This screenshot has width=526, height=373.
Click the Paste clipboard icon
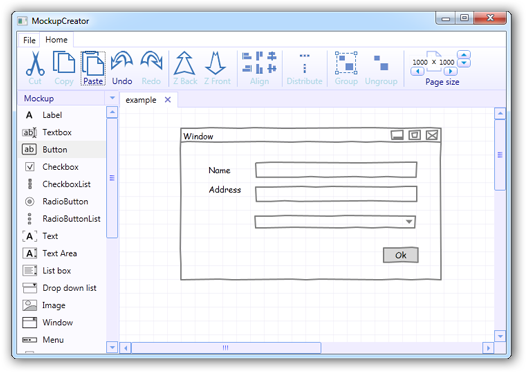pos(93,64)
